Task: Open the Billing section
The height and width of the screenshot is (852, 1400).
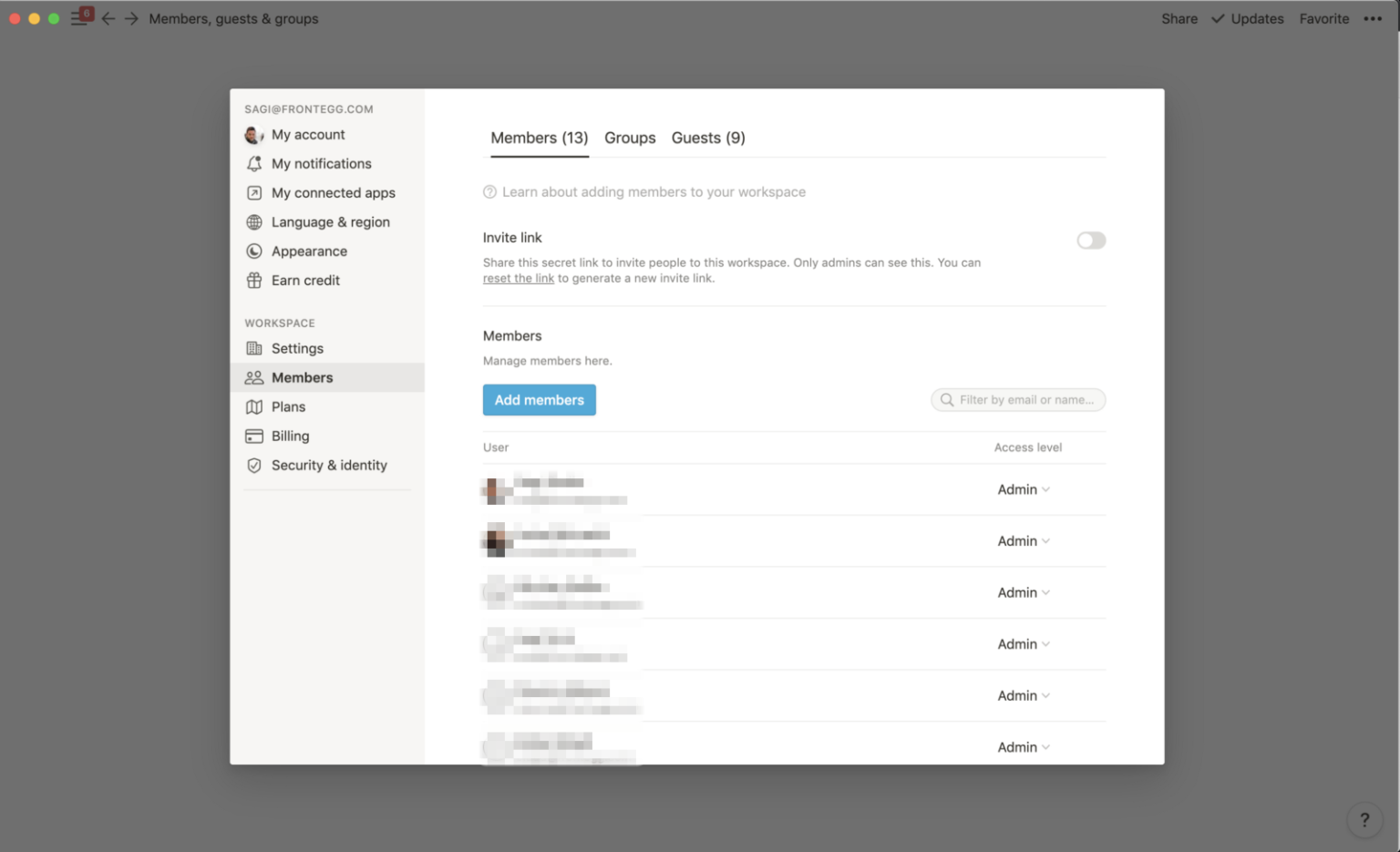Action: (290, 436)
